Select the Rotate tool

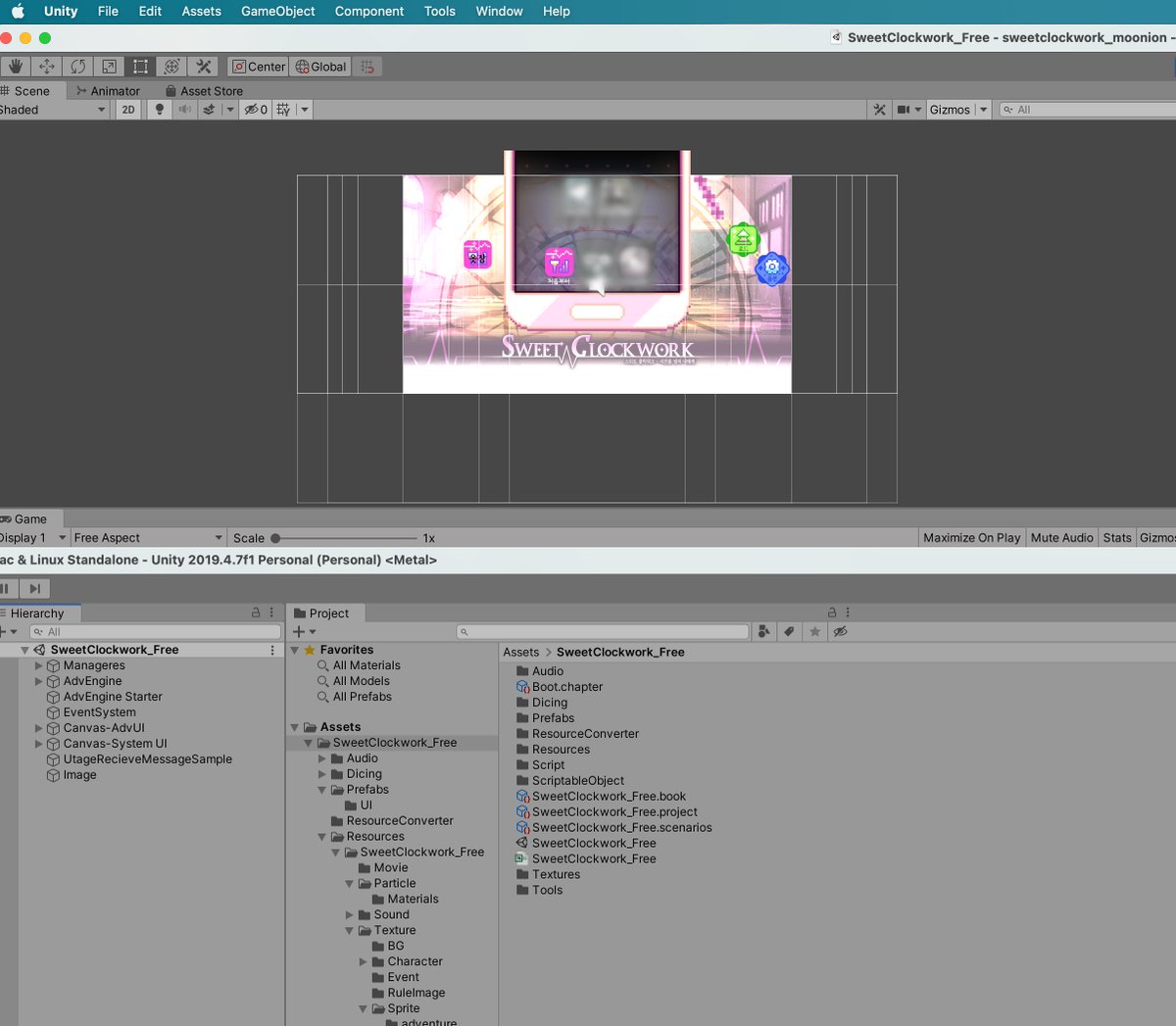pyautogui.click(x=77, y=67)
